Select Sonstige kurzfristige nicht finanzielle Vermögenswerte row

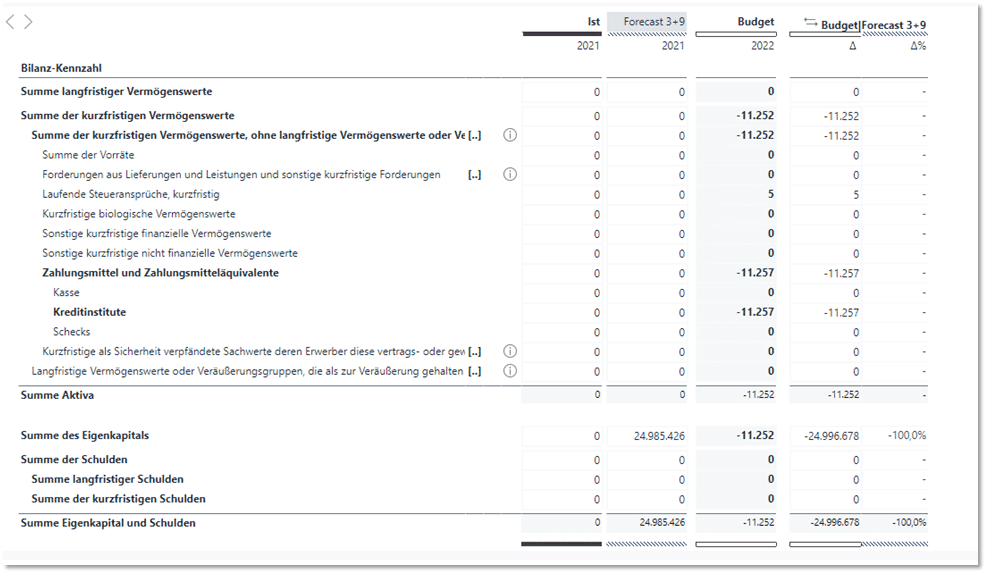coord(170,253)
